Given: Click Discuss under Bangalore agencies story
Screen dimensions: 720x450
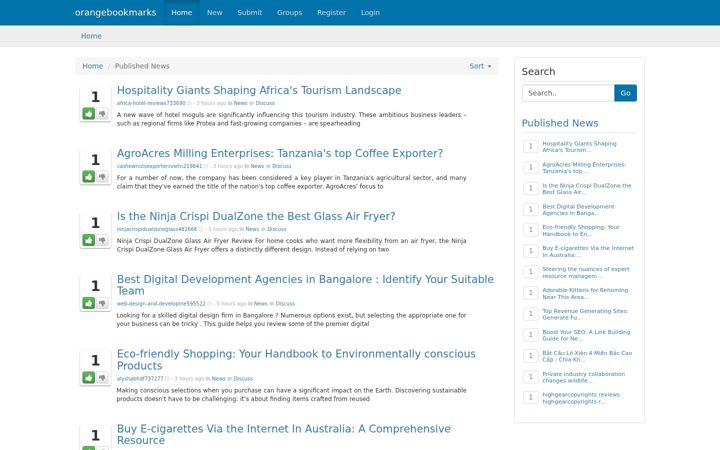Looking at the screenshot, I should tap(285, 304).
